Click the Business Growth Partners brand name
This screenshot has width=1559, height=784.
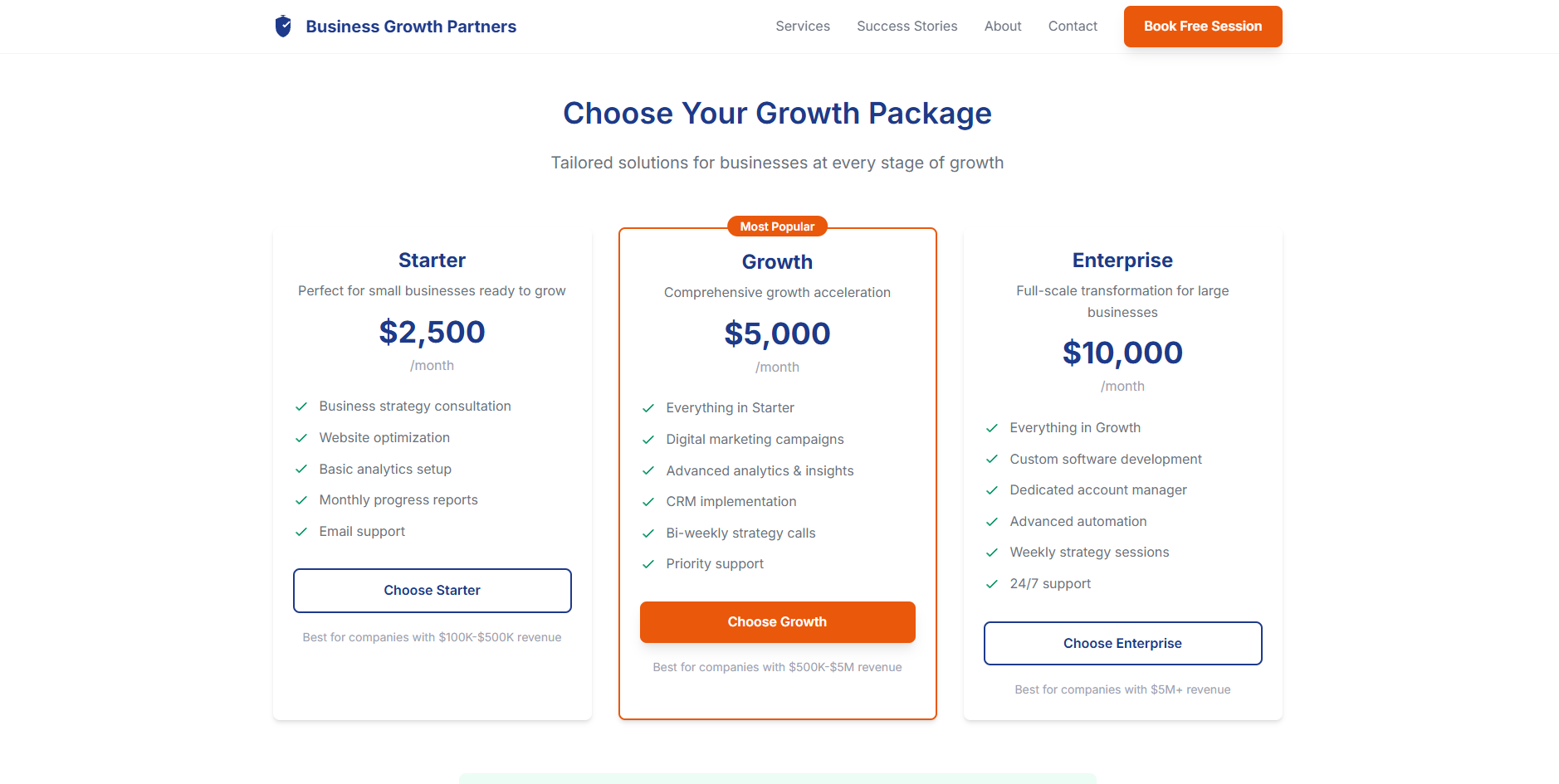pos(411,27)
